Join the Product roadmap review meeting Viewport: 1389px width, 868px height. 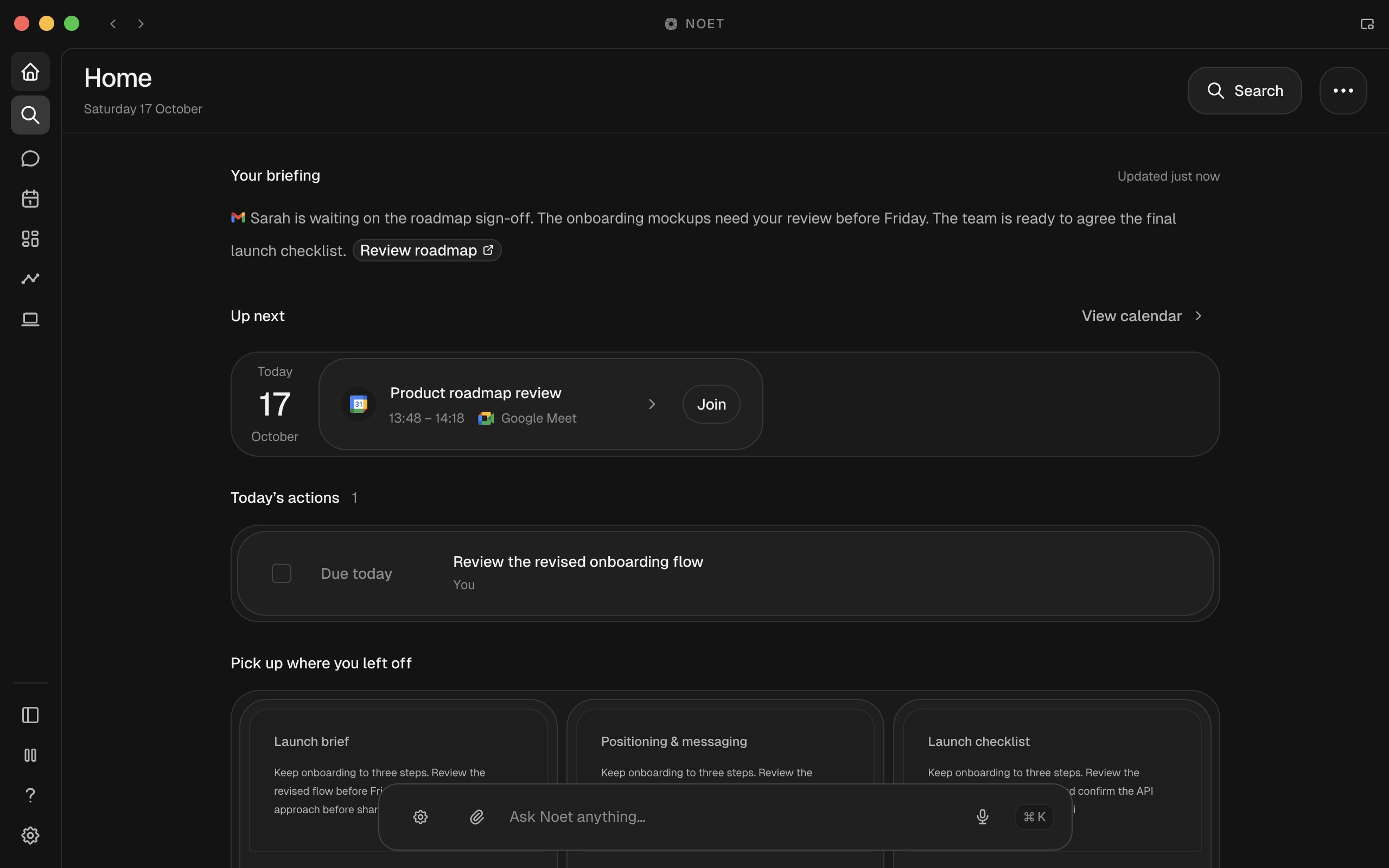pyautogui.click(x=711, y=404)
